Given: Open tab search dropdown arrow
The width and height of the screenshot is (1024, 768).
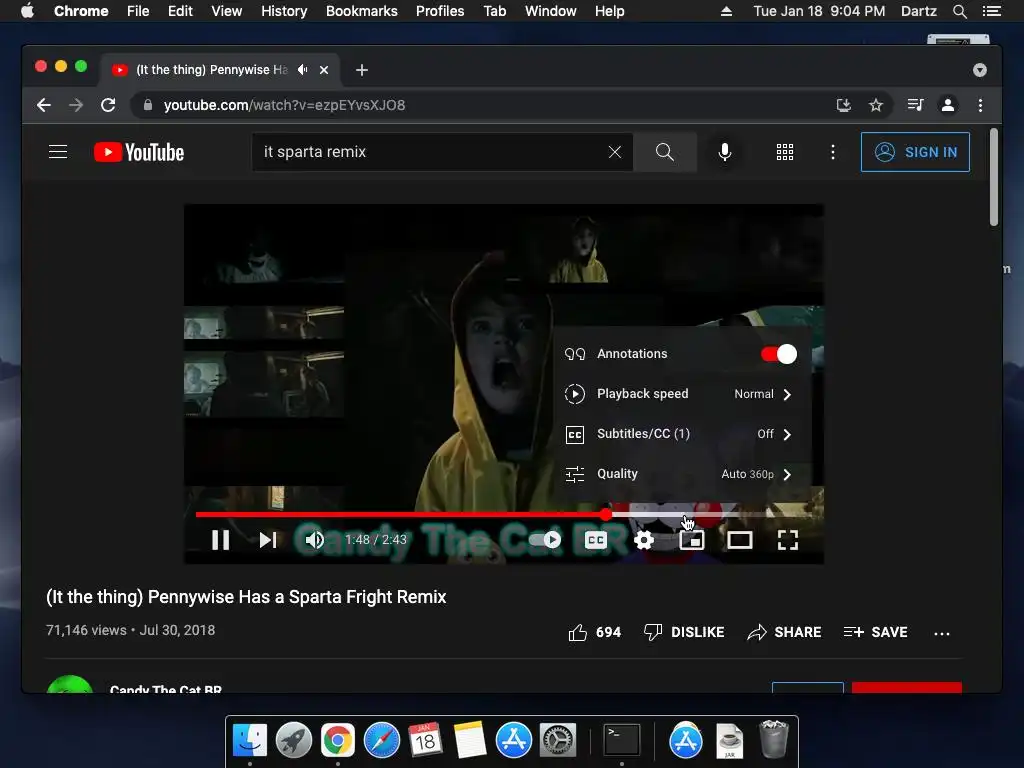Looking at the screenshot, I should point(980,70).
